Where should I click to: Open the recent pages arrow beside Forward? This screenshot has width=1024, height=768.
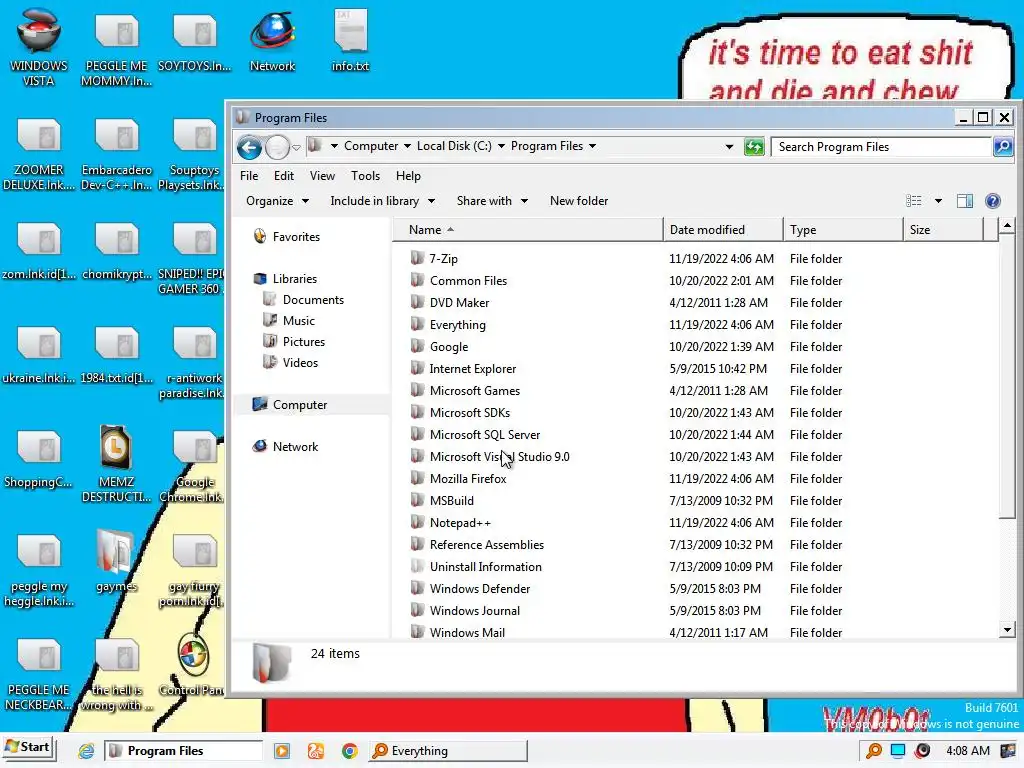tap(296, 148)
